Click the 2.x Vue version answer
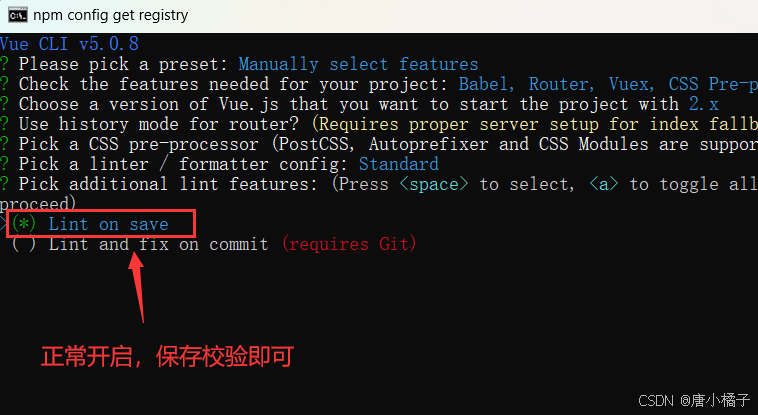 click(x=703, y=104)
